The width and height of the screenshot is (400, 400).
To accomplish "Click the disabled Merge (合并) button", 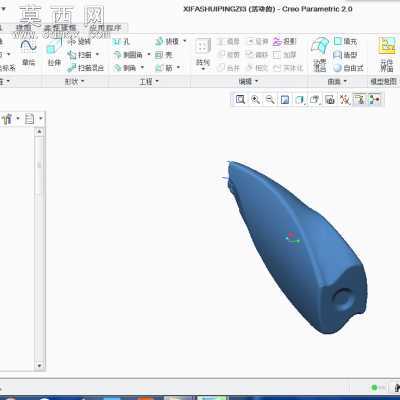I will coord(229,68).
